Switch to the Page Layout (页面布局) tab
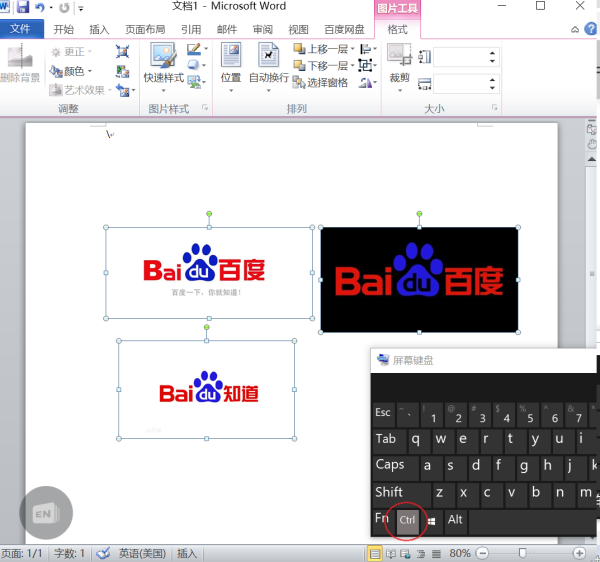Image resolution: width=600 pixels, height=562 pixels. click(x=145, y=29)
